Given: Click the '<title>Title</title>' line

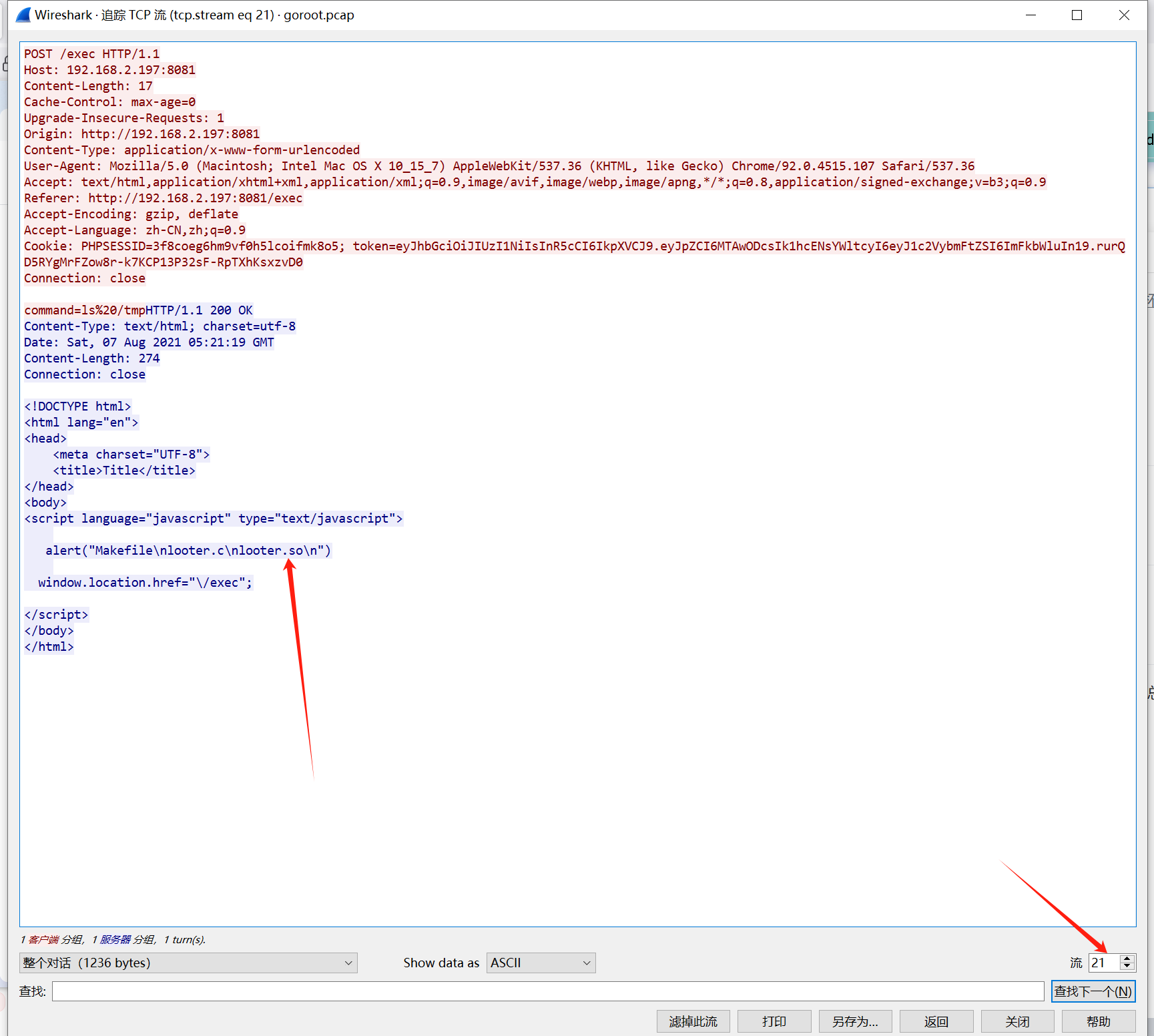Looking at the screenshot, I should click(125, 471).
